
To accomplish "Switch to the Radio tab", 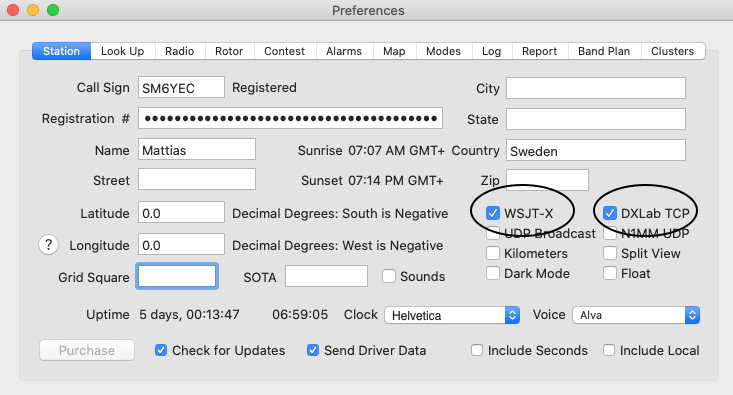I will pyautogui.click(x=180, y=51).
